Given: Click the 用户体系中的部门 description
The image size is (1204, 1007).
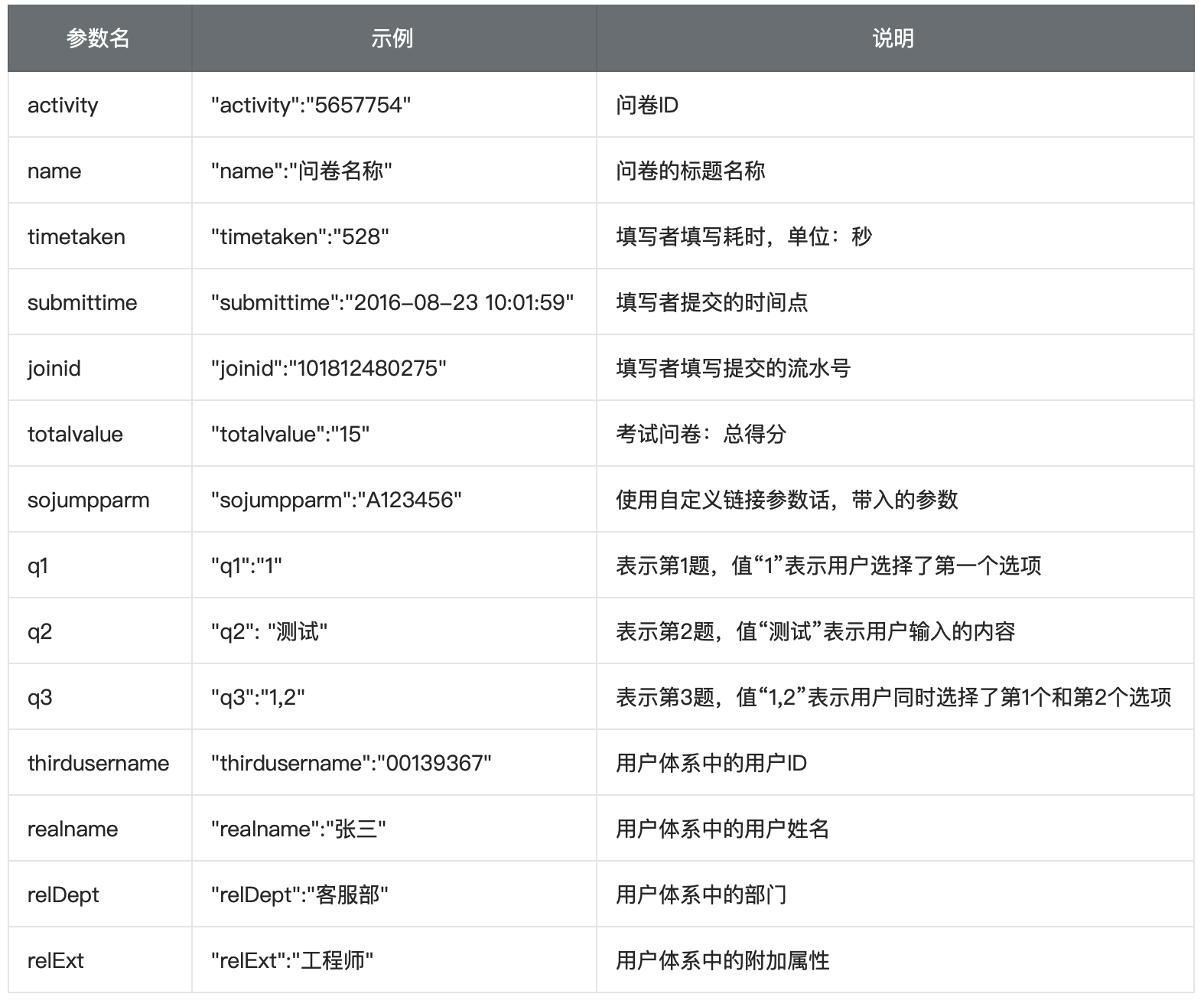Looking at the screenshot, I should point(701,895).
